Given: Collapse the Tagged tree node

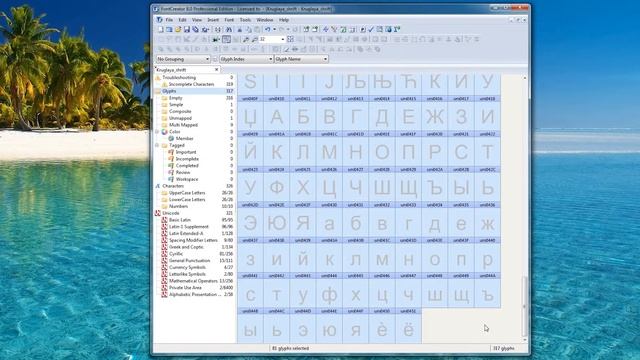Looking at the screenshot, I should click(157, 145).
